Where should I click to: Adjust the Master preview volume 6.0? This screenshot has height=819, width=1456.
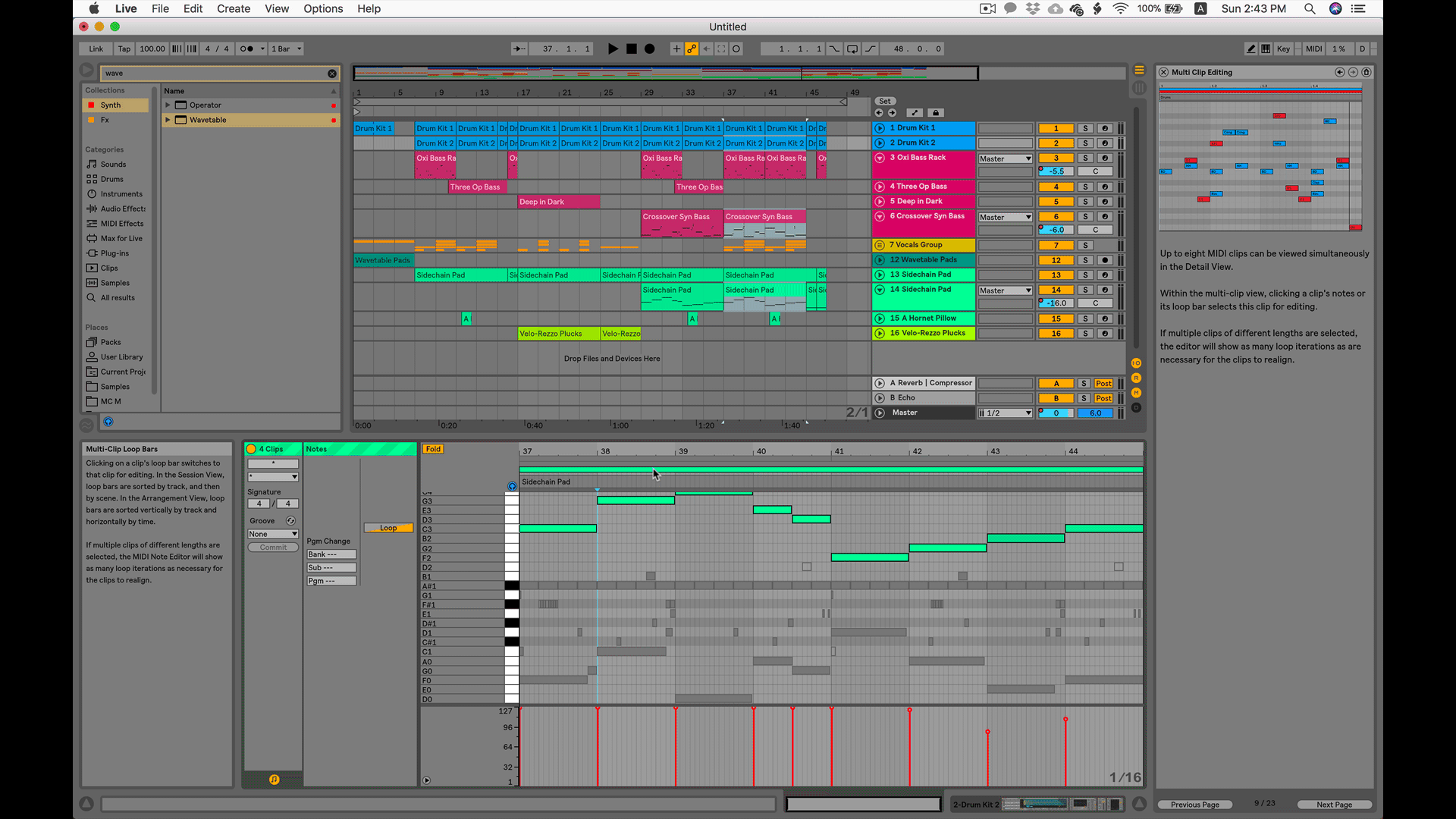click(1095, 413)
